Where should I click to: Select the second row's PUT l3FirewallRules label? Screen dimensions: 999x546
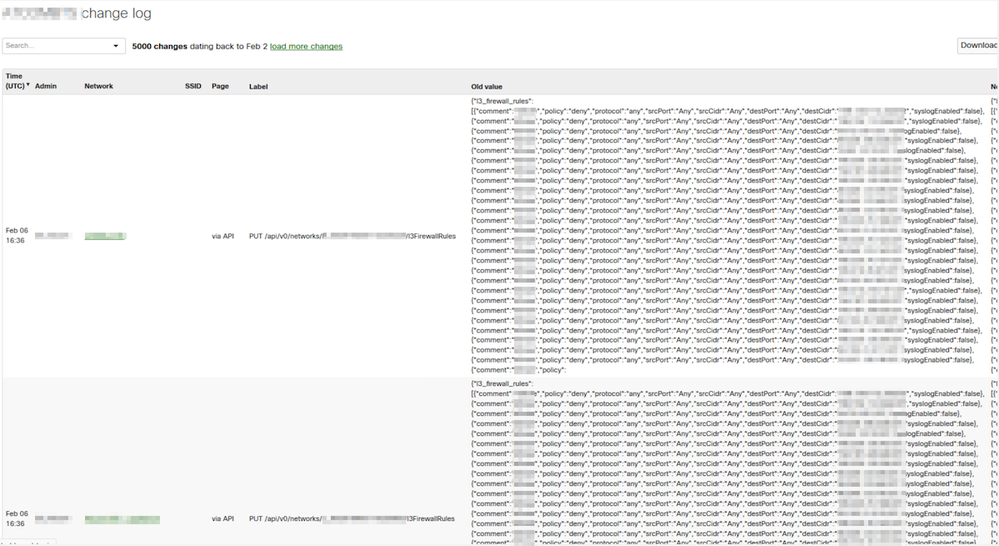352,519
